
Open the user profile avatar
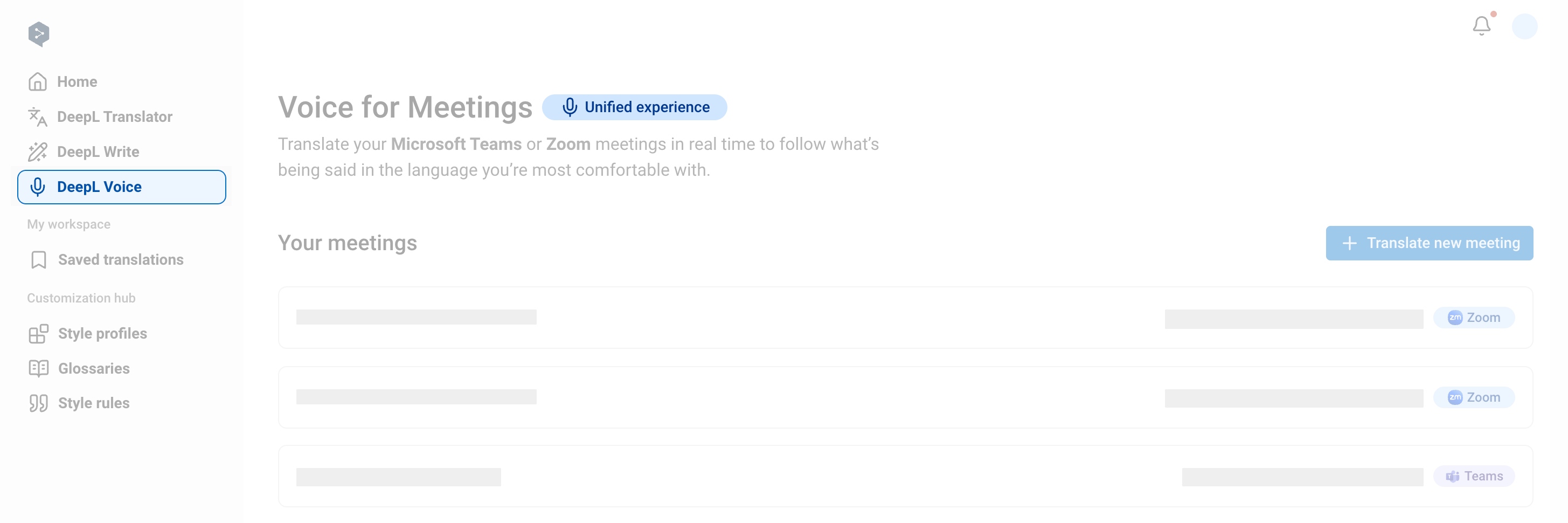click(x=1524, y=26)
